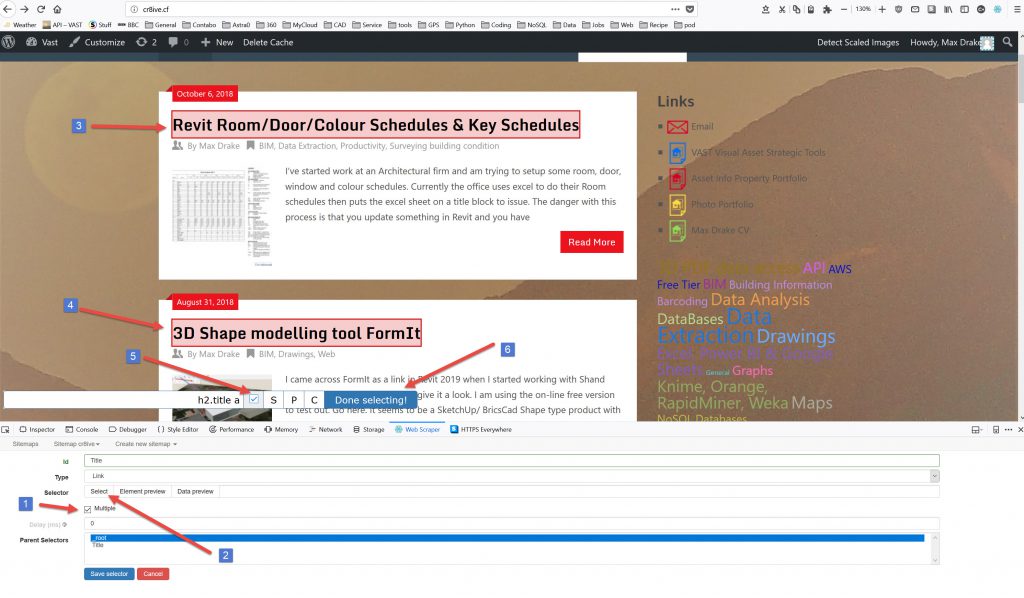
Task: Click the WordPress logo in admin bar
Action: click(9, 42)
